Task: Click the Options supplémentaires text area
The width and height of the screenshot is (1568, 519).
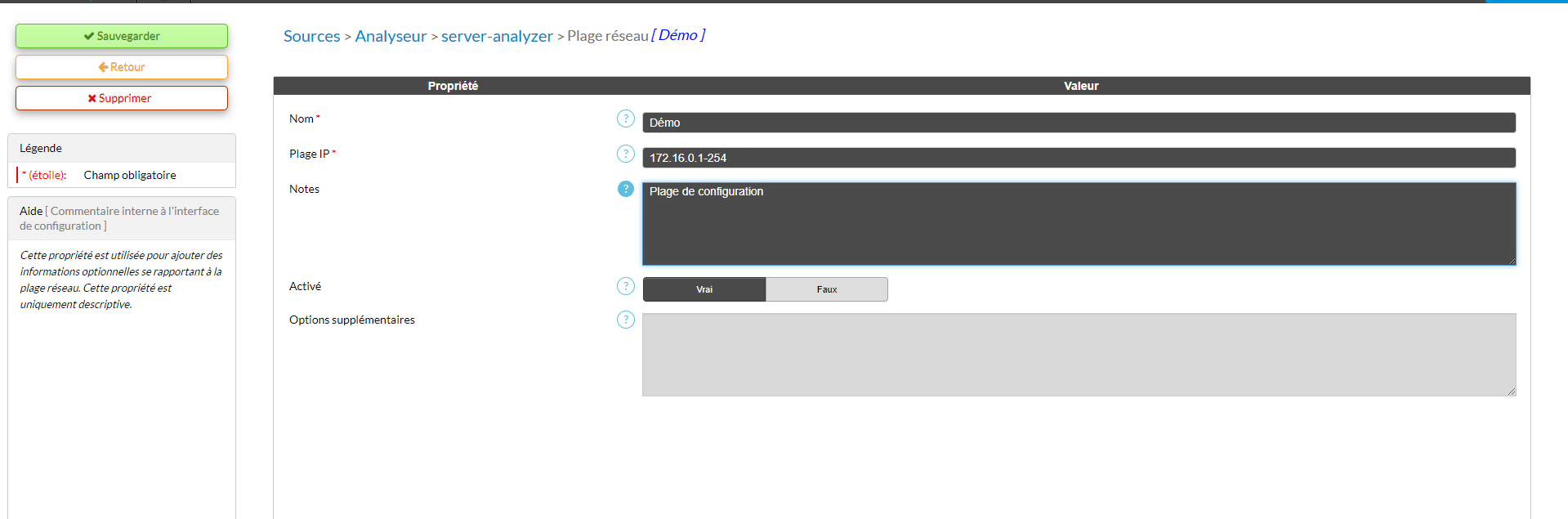Action: [x=1079, y=355]
